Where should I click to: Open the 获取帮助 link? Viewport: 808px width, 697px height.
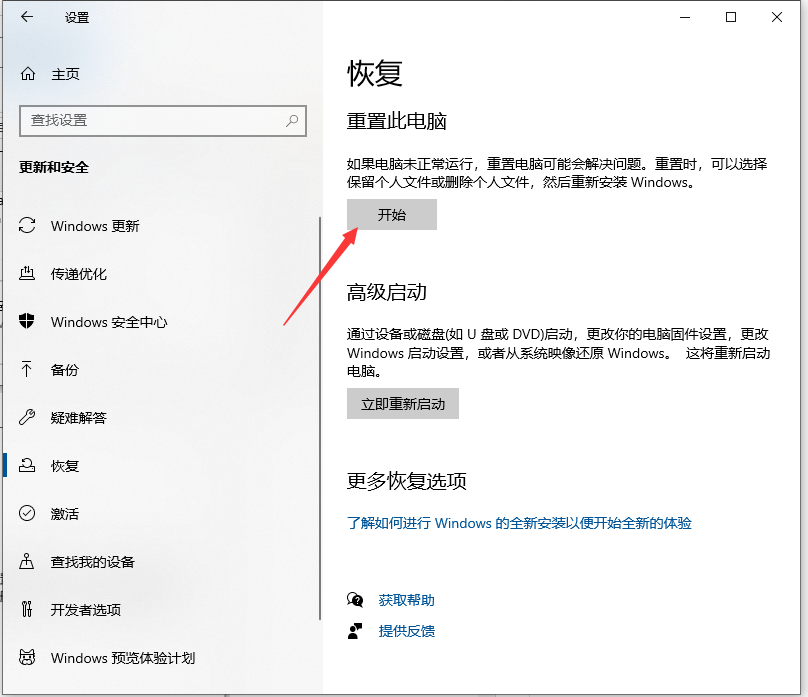pos(406,601)
